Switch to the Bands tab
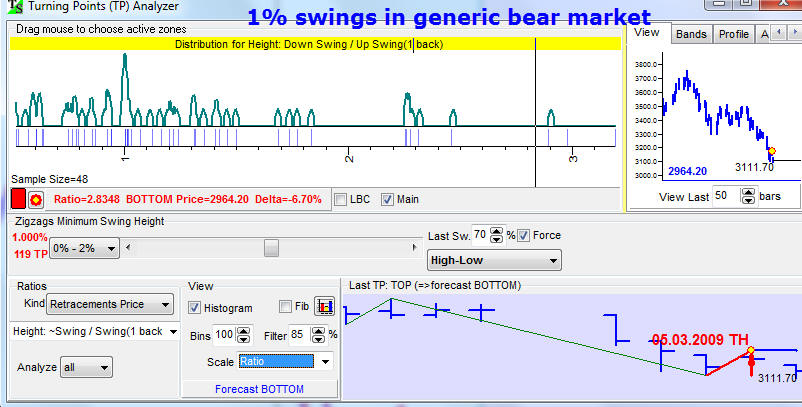 click(x=690, y=34)
